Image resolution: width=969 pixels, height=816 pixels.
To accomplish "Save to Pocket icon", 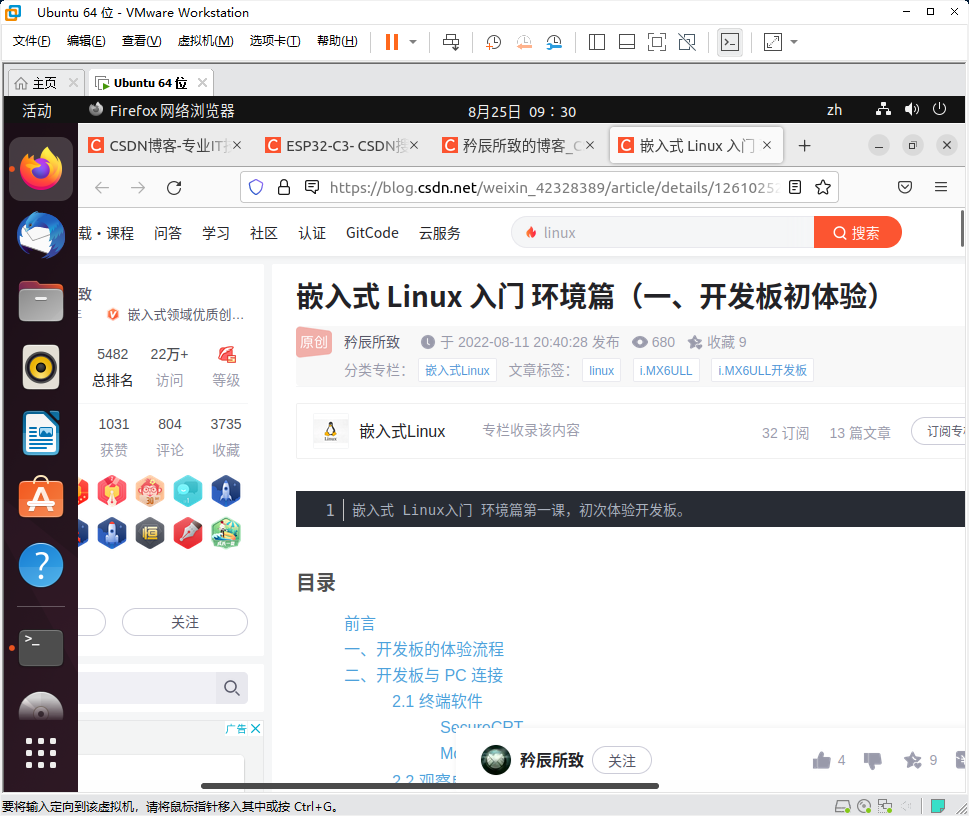I will click(905, 187).
